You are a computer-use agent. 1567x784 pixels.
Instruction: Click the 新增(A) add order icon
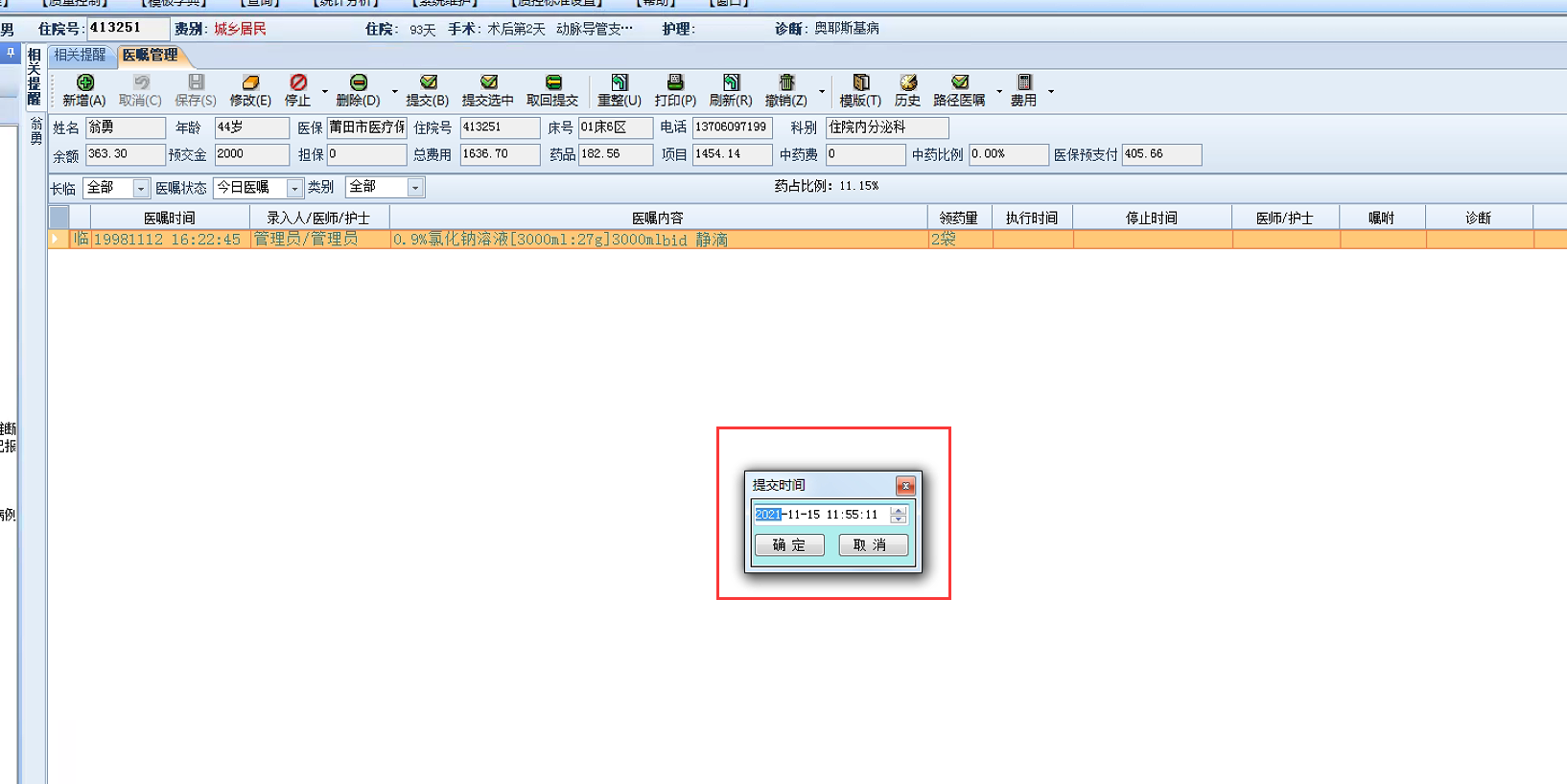tap(84, 82)
